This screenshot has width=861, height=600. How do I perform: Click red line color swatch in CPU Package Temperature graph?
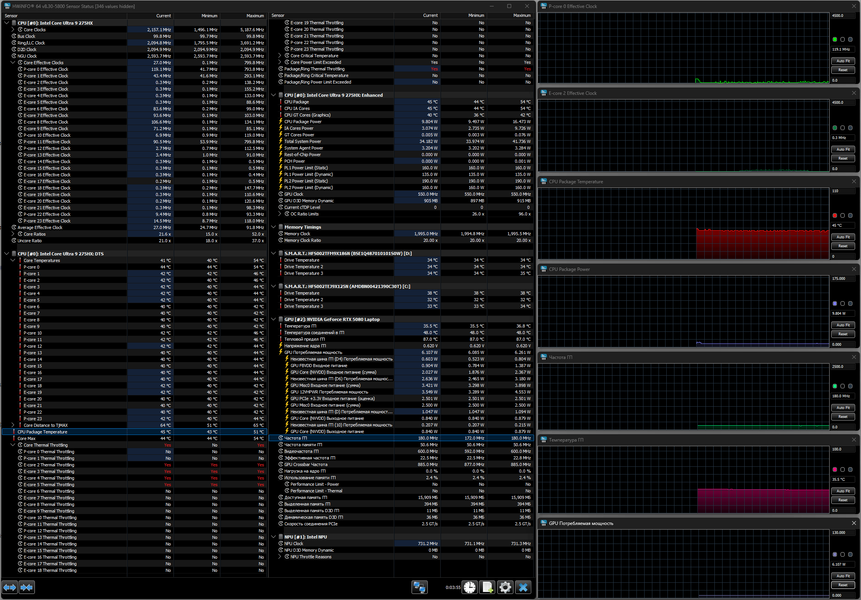click(x=835, y=215)
